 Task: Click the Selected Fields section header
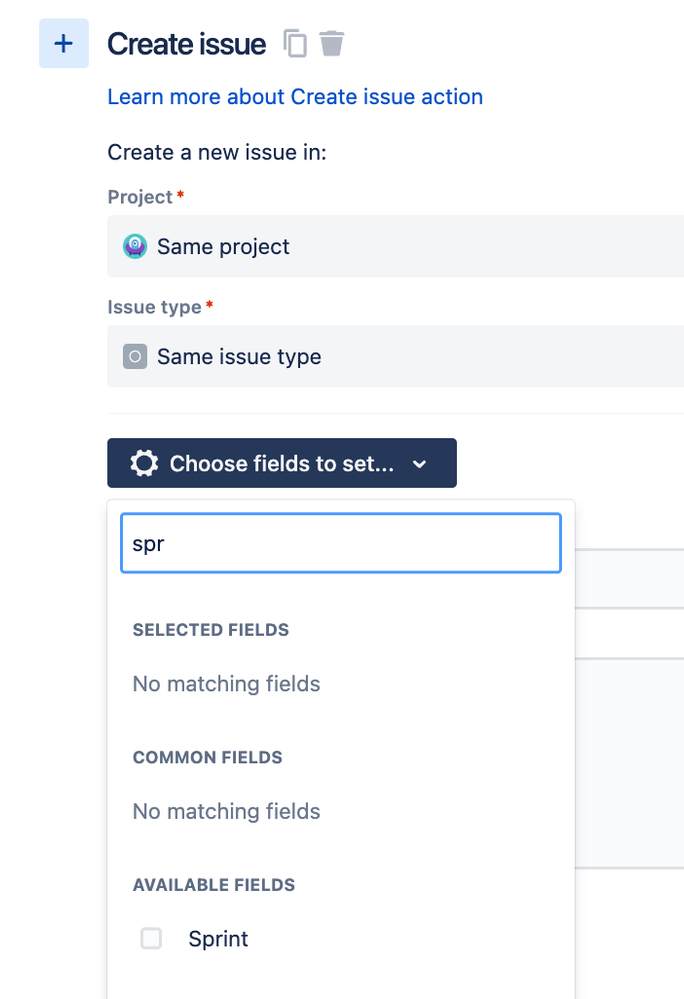[x=211, y=630]
